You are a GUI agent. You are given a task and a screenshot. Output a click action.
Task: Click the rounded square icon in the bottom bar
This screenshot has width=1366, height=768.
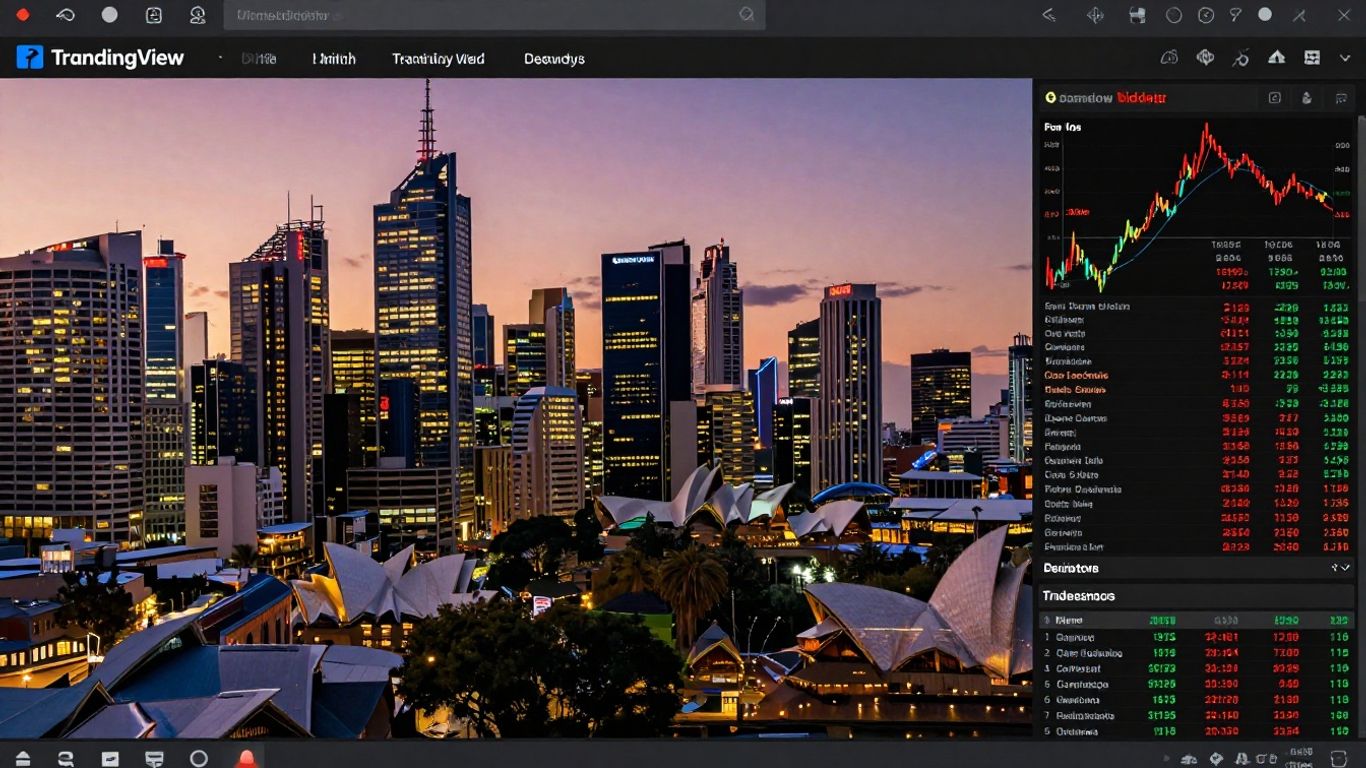pyautogui.click(x=1339, y=759)
